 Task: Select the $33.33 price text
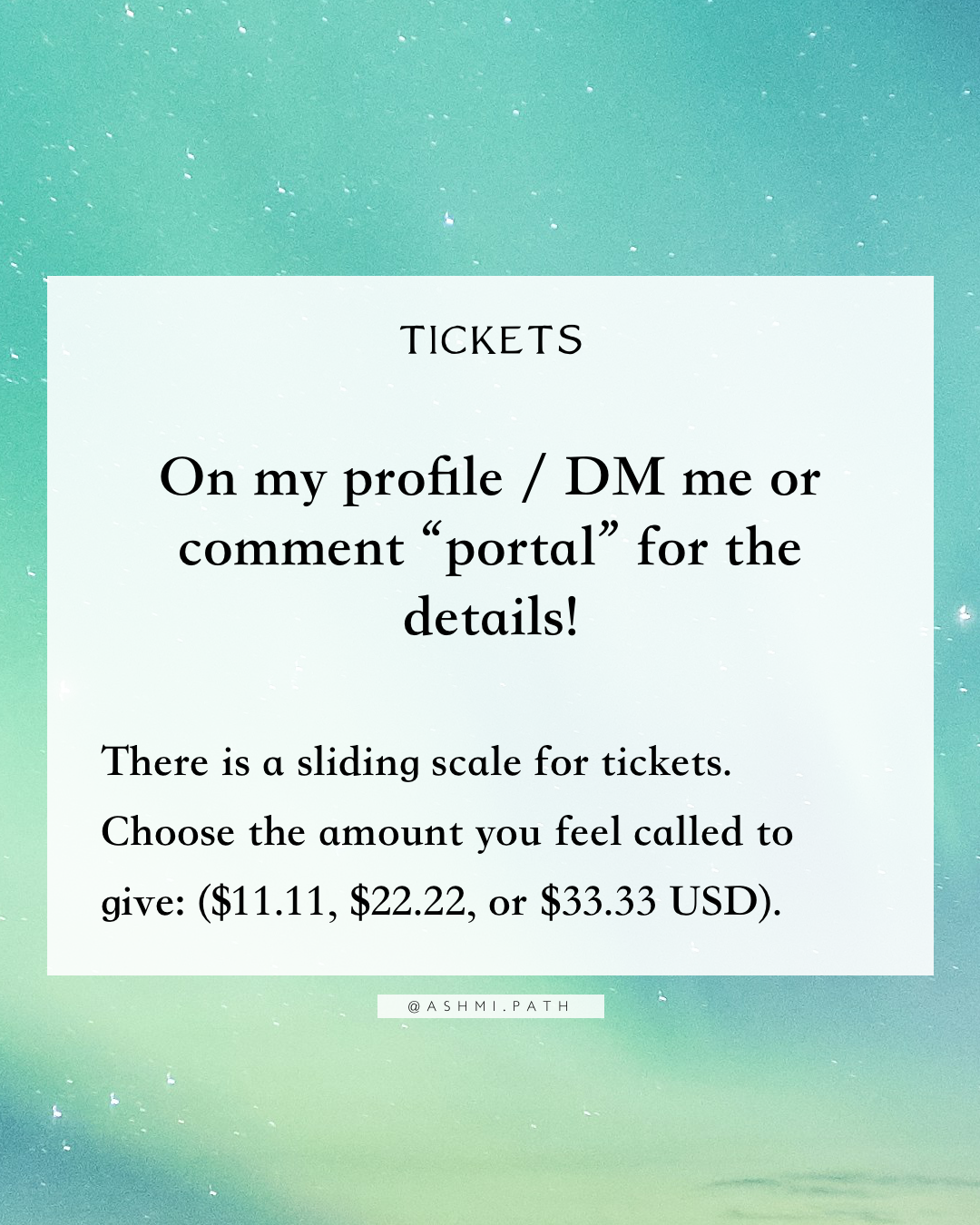pyautogui.click(x=598, y=902)
